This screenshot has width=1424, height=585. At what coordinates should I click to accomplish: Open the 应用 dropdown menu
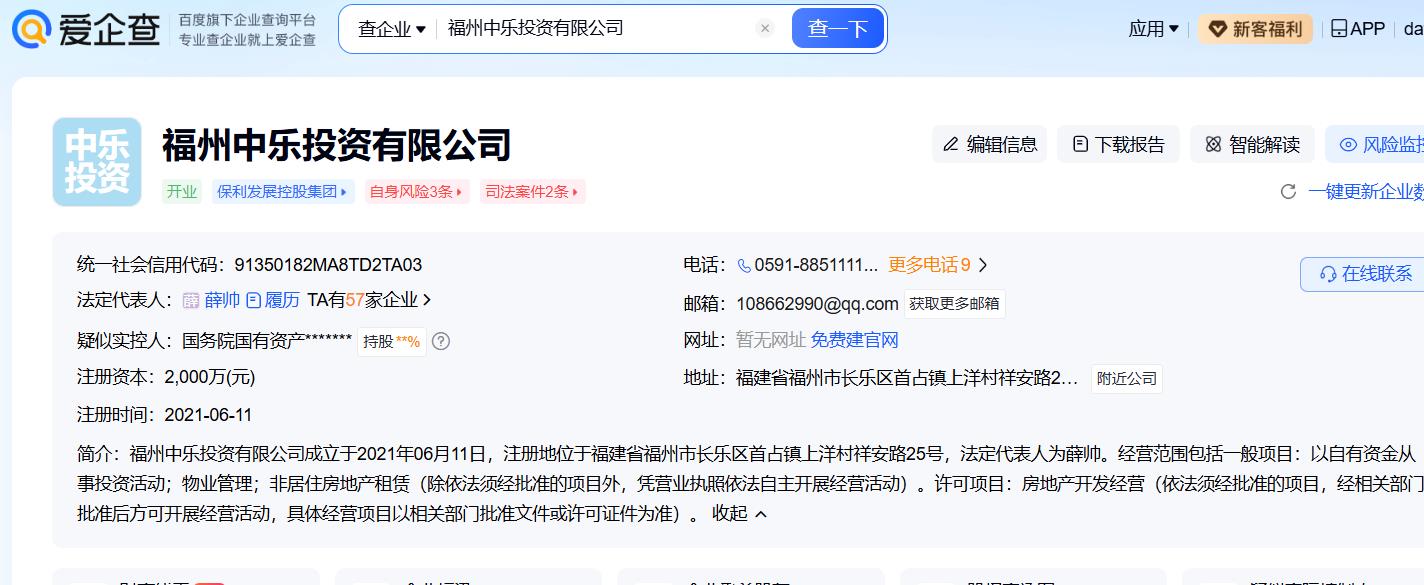coord(1153,29)
